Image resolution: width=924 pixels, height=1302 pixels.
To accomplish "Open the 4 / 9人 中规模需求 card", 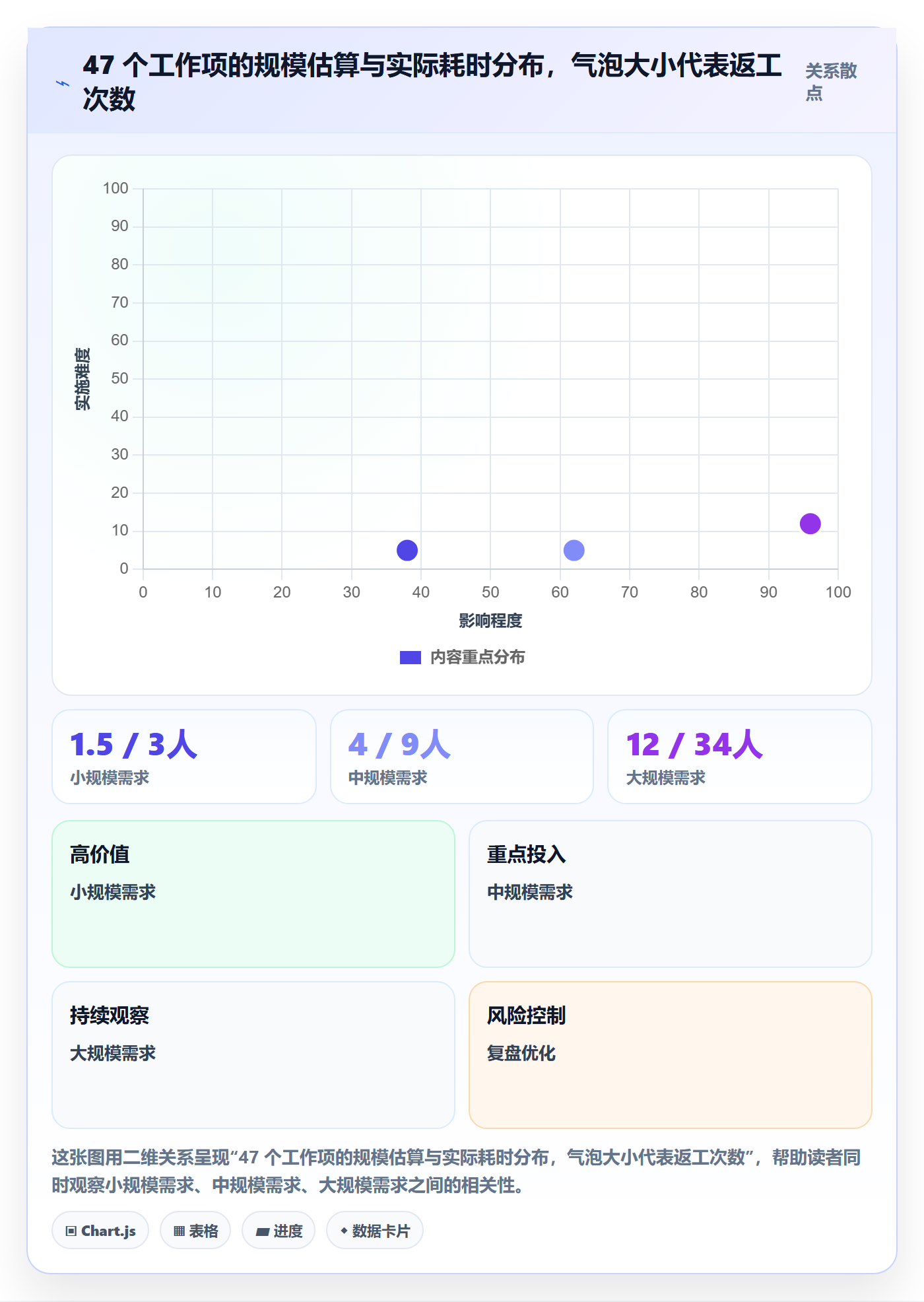I will [x=462, y=757].
